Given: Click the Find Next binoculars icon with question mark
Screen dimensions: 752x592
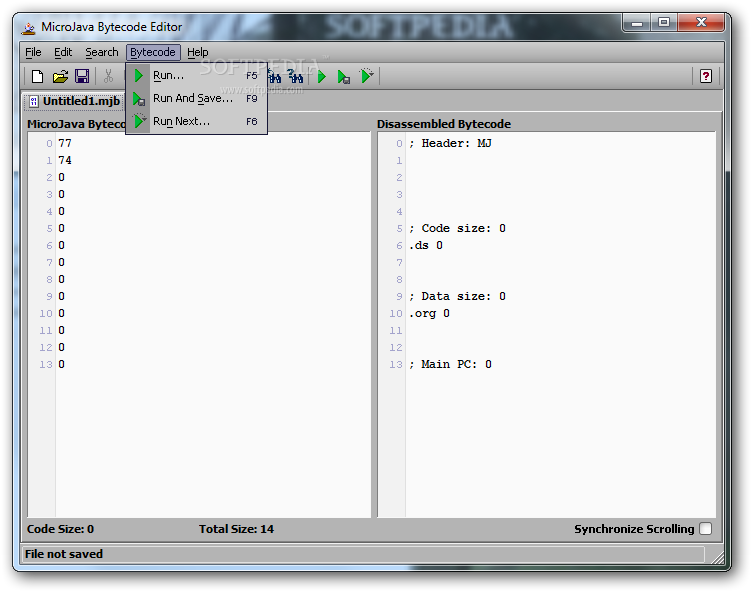Looking at the screenshot, I should tap(295, 76).
